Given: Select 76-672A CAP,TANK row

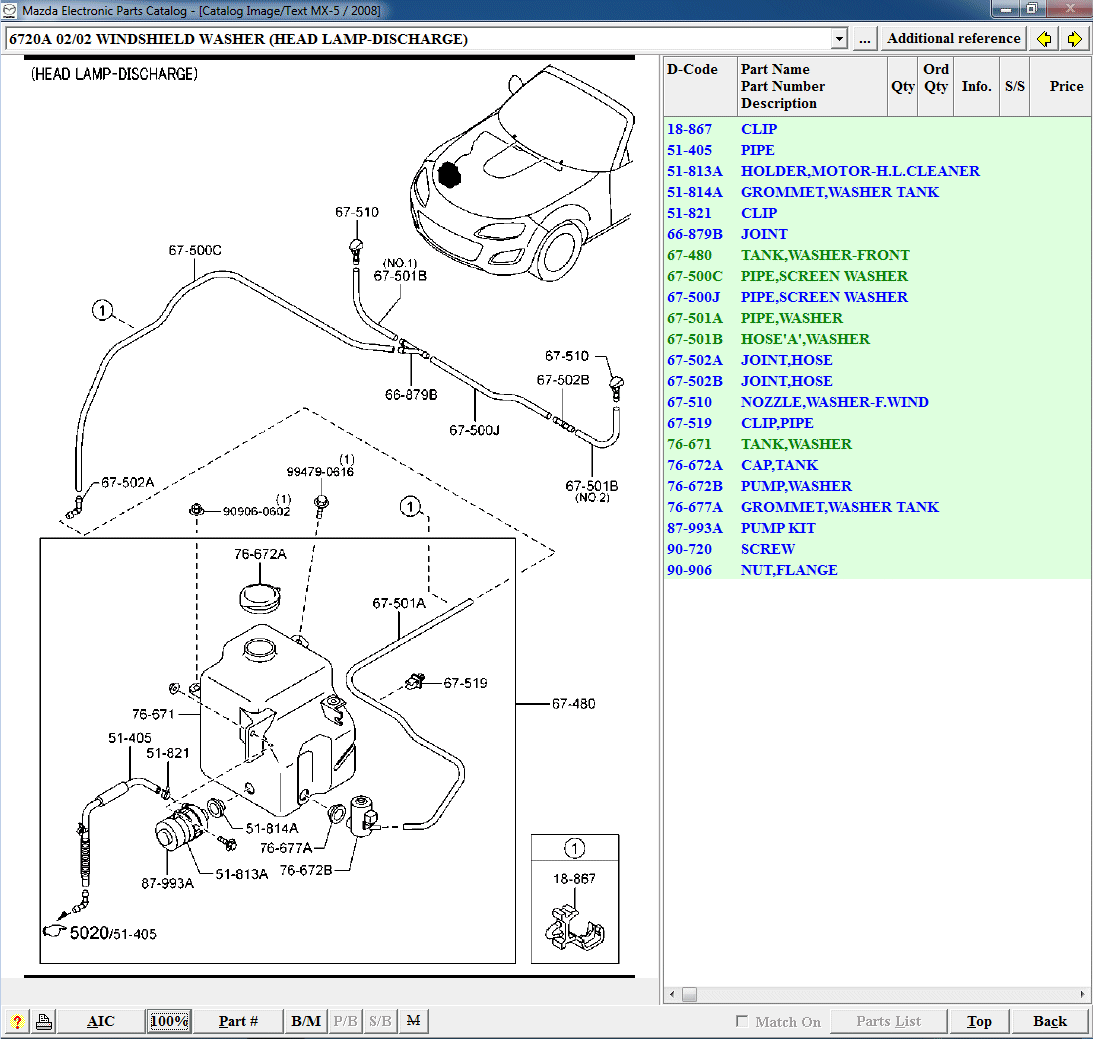Looking at the screenshot, I should tap(877, 465).
